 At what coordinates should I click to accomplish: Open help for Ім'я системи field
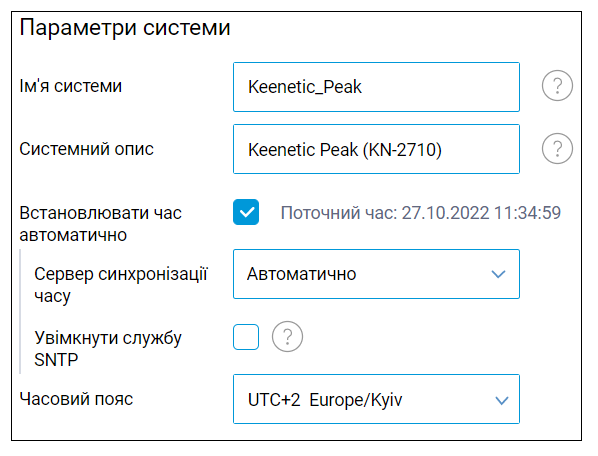coord(557,86)
